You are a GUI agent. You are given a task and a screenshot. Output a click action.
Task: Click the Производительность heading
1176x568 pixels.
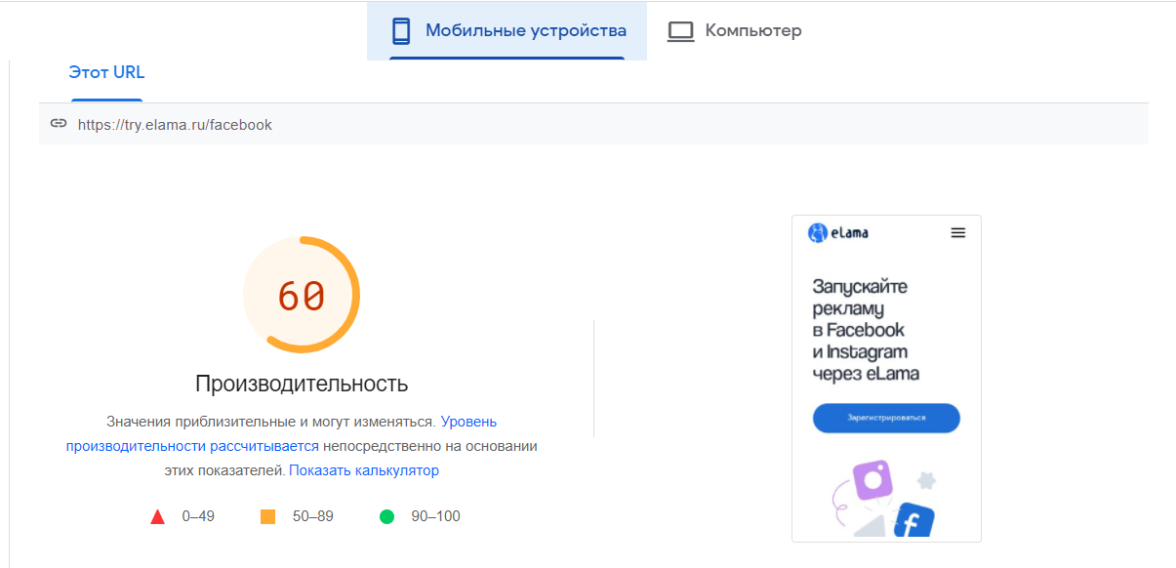302,383
